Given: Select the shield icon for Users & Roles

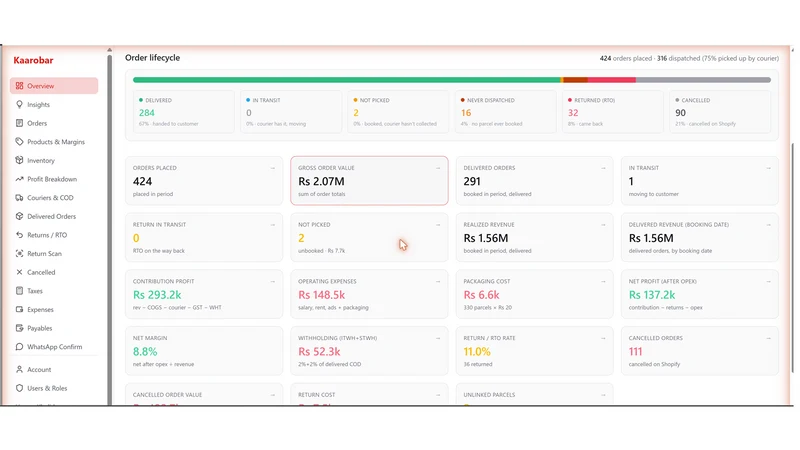Looking at the screenshot, I should pos(19,388).
